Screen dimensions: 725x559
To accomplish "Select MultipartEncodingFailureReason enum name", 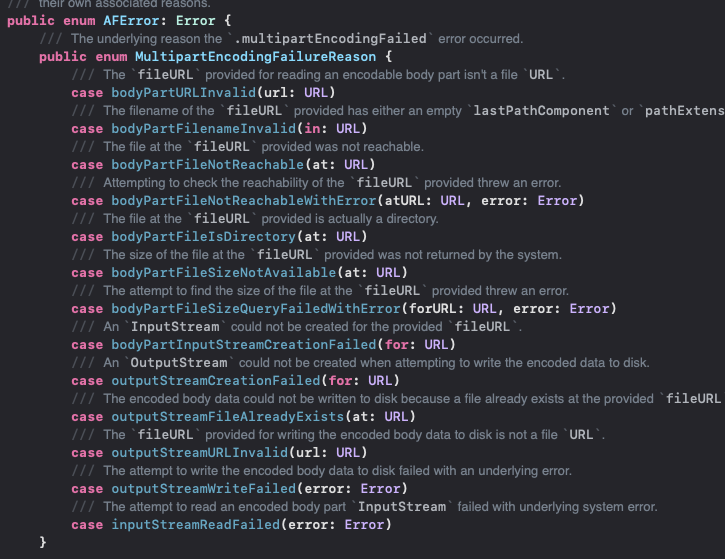I will (255, 57).
